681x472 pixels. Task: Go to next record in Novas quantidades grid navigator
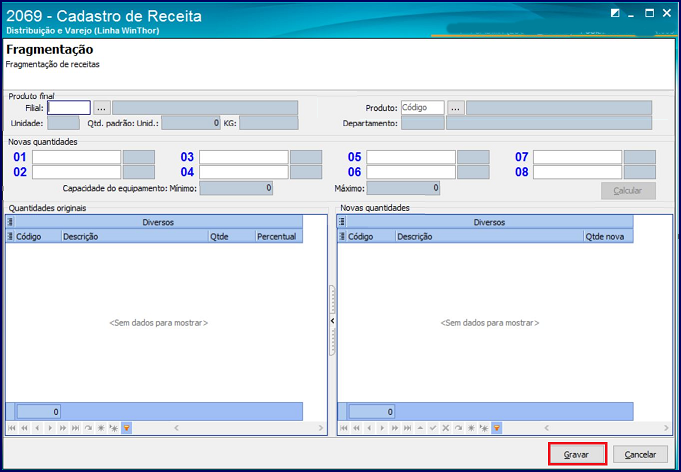[x=382, y=428]
